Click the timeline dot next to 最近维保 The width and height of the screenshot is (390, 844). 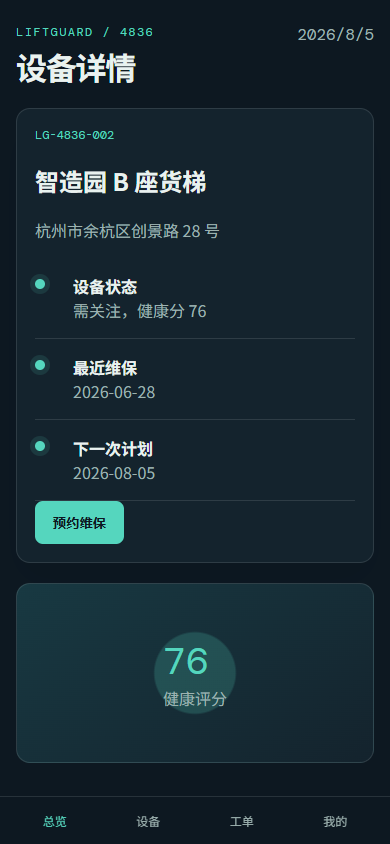[40, 365]
